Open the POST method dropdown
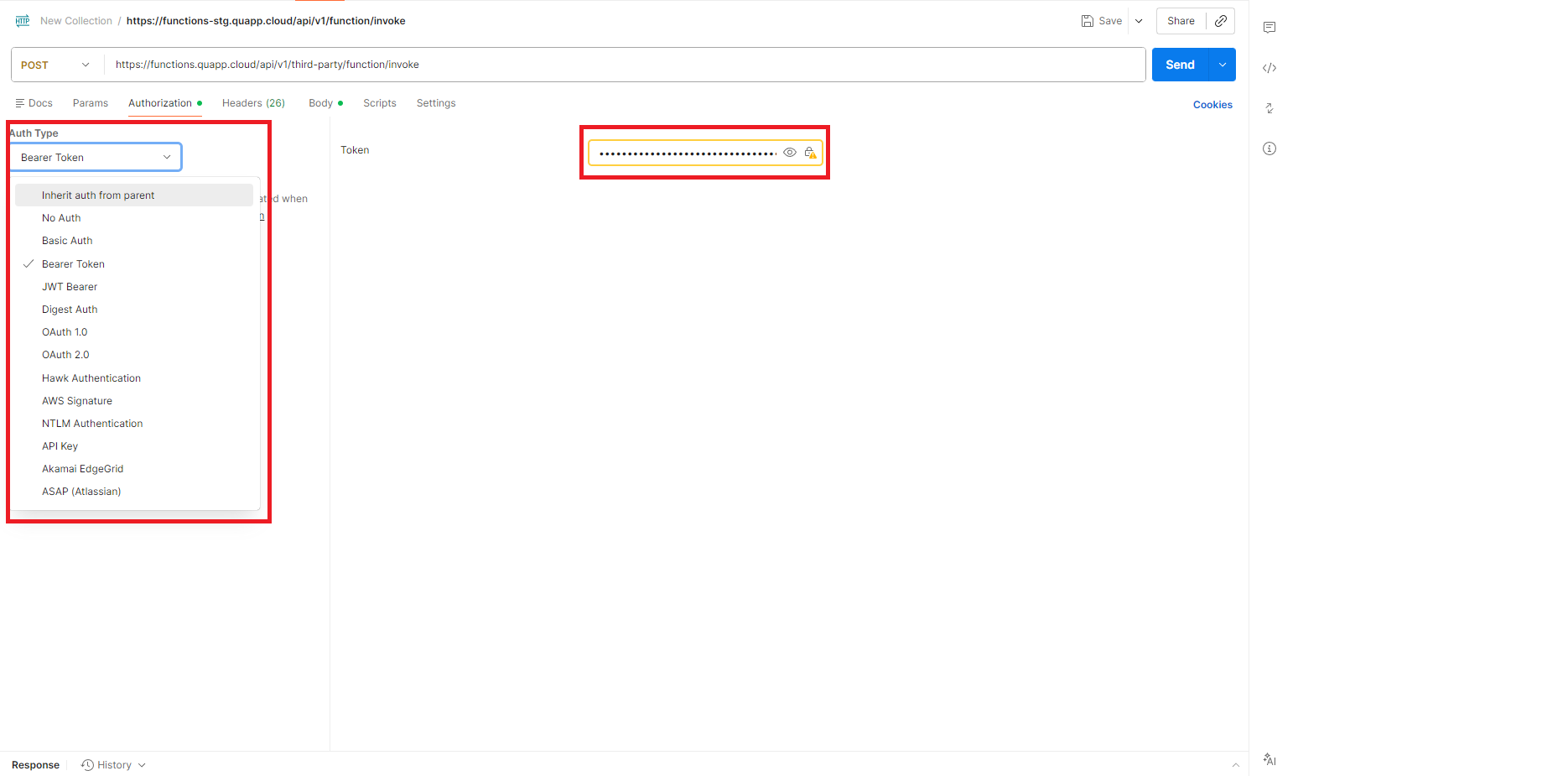1568x776 pixels. (55, 65)
